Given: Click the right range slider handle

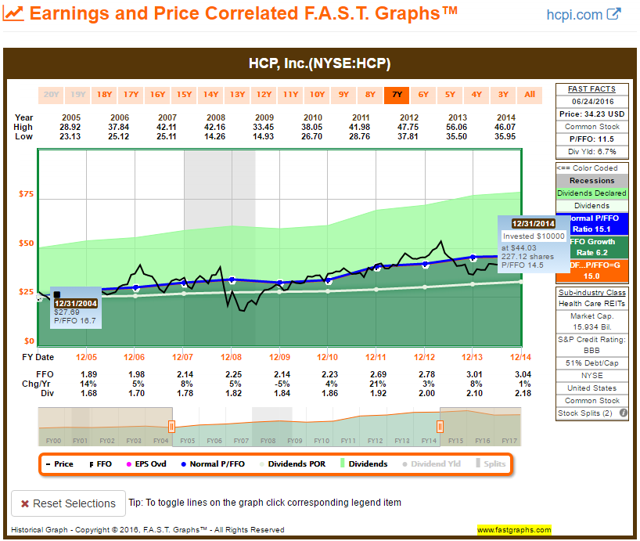Looking at the screenshot, I should coord(440,427).
